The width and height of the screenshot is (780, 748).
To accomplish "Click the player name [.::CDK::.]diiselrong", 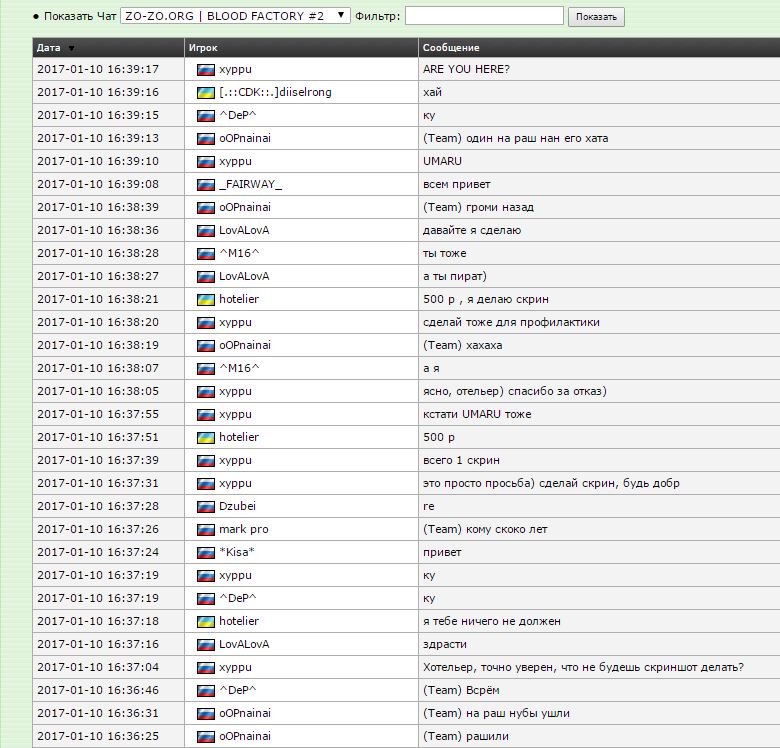I will coord(275,92).
